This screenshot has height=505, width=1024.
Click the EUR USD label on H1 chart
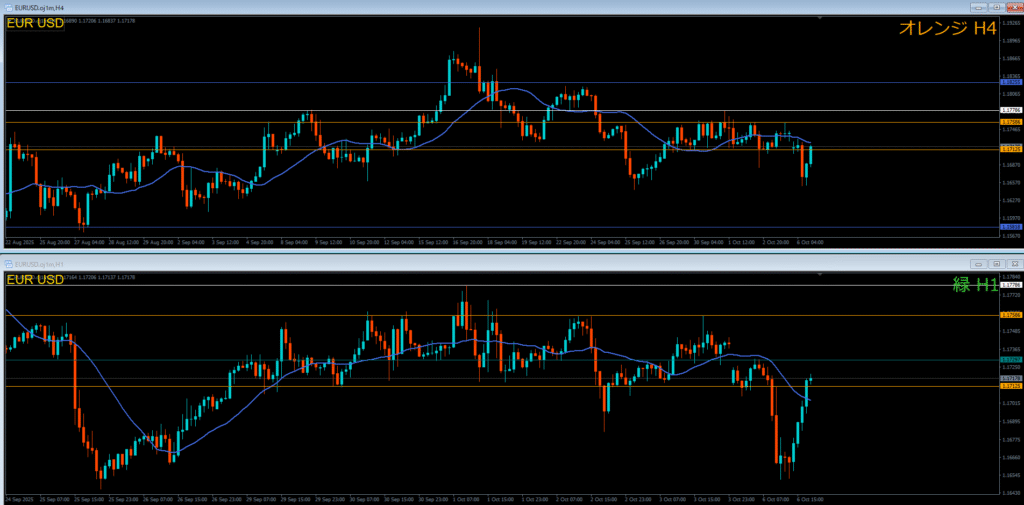tap(35, 279)
